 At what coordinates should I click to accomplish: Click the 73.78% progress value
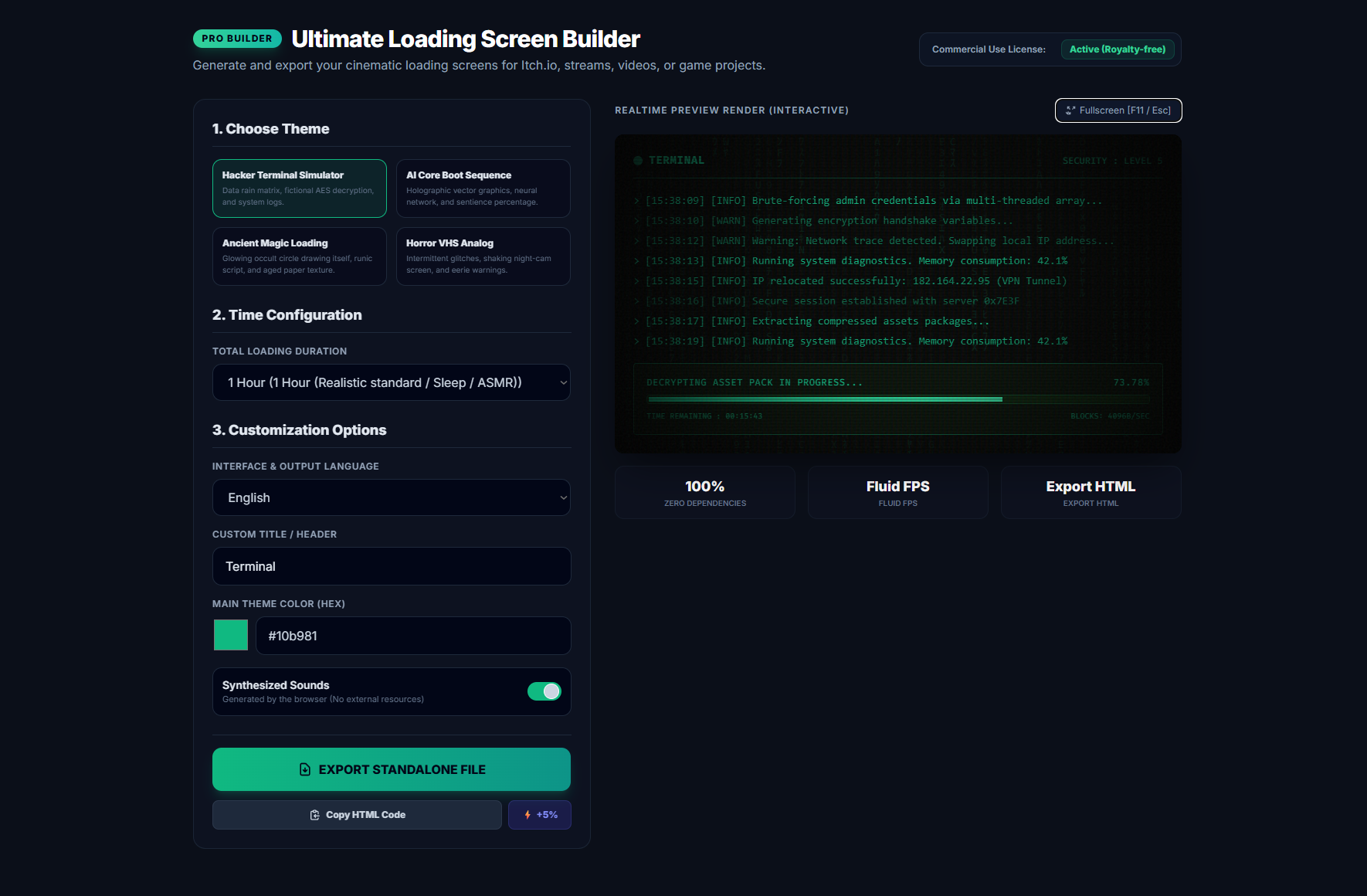pos(1131,382)
